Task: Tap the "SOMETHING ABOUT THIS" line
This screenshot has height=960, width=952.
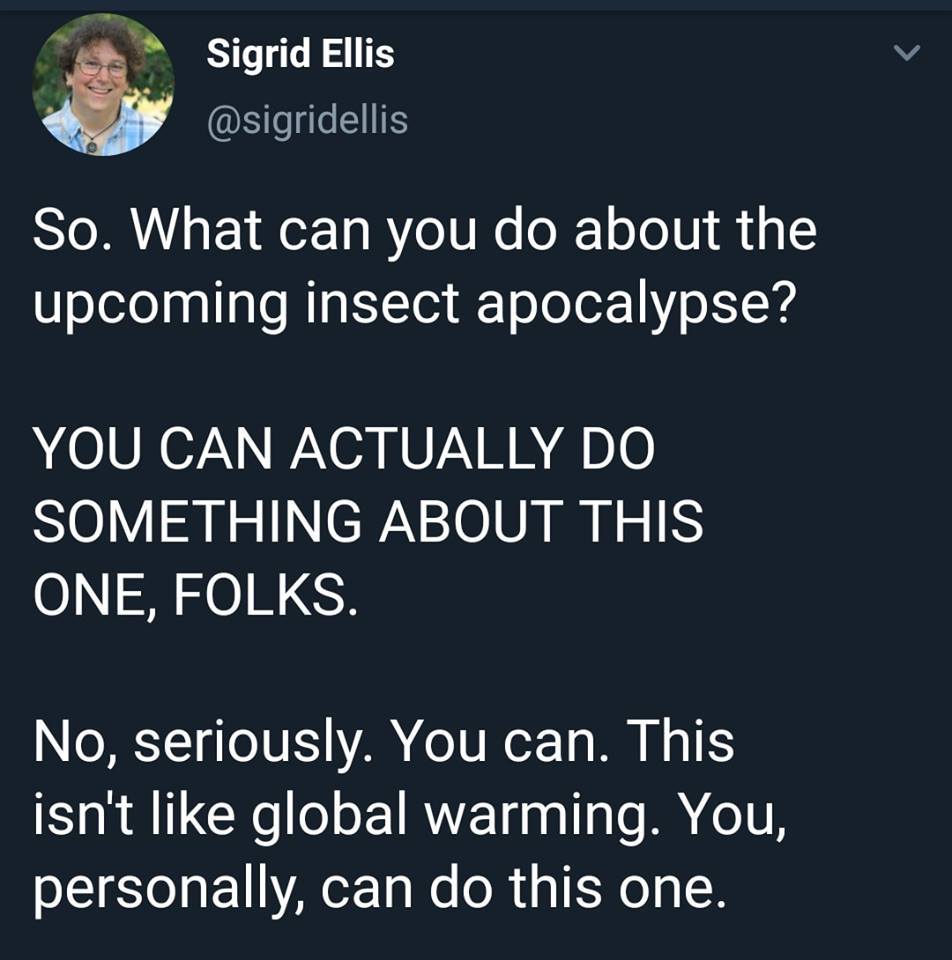Action: [x=368, y=522]
